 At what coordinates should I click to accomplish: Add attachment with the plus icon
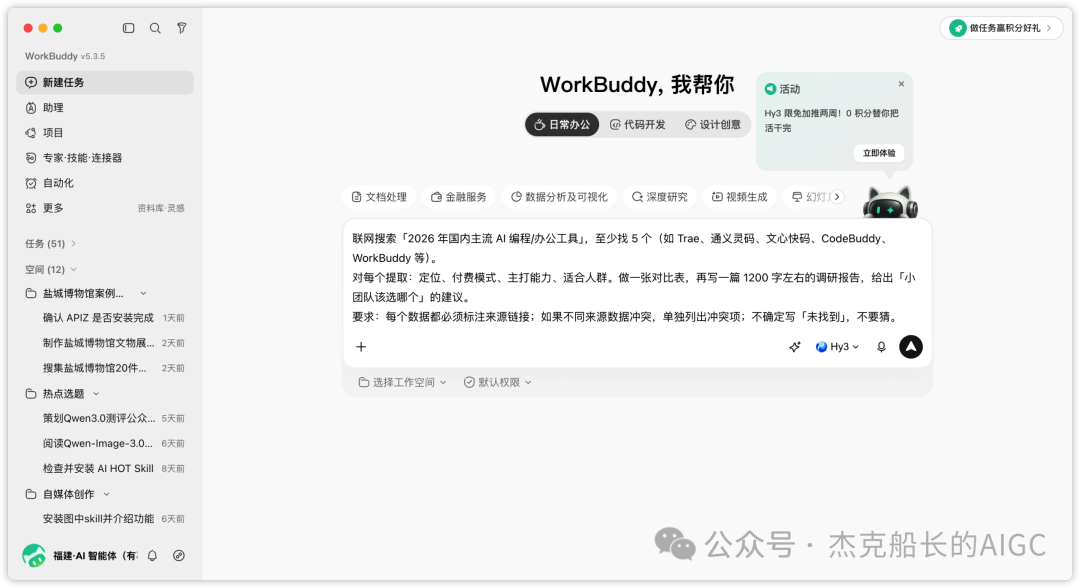361,347
